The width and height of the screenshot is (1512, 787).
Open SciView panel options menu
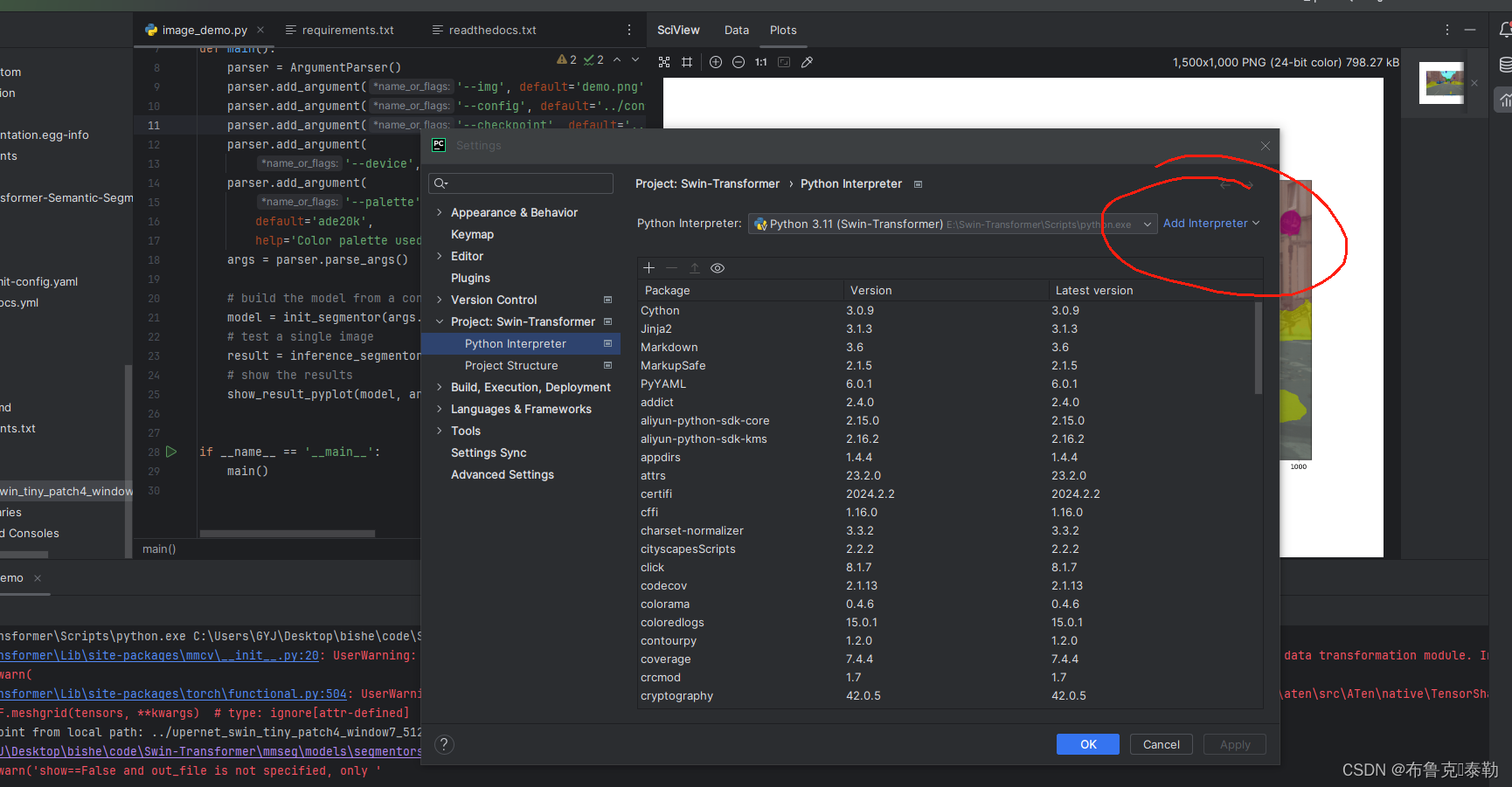tap(1447, 30)
